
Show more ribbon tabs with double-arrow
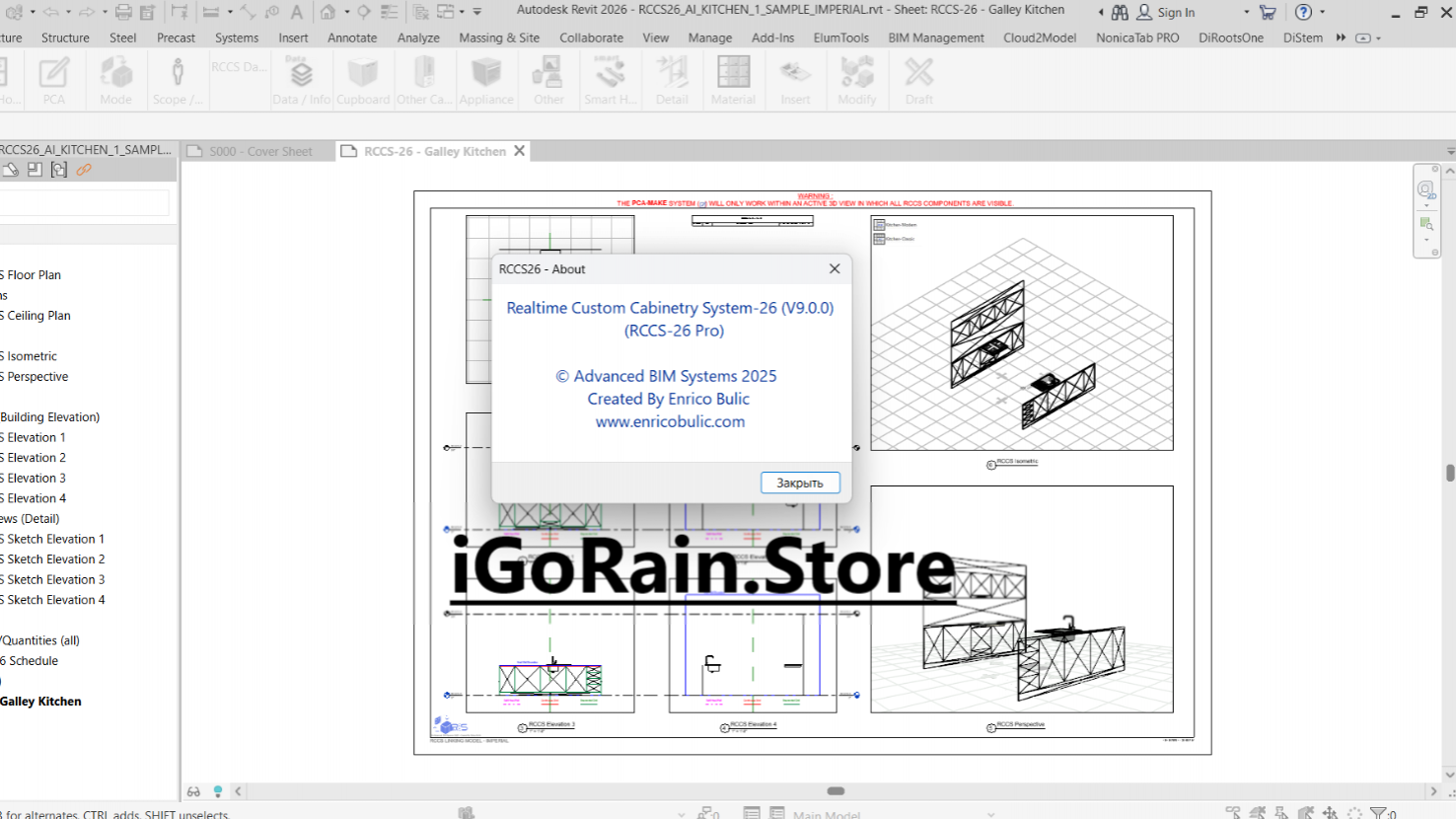click(x=1341, y=37)
